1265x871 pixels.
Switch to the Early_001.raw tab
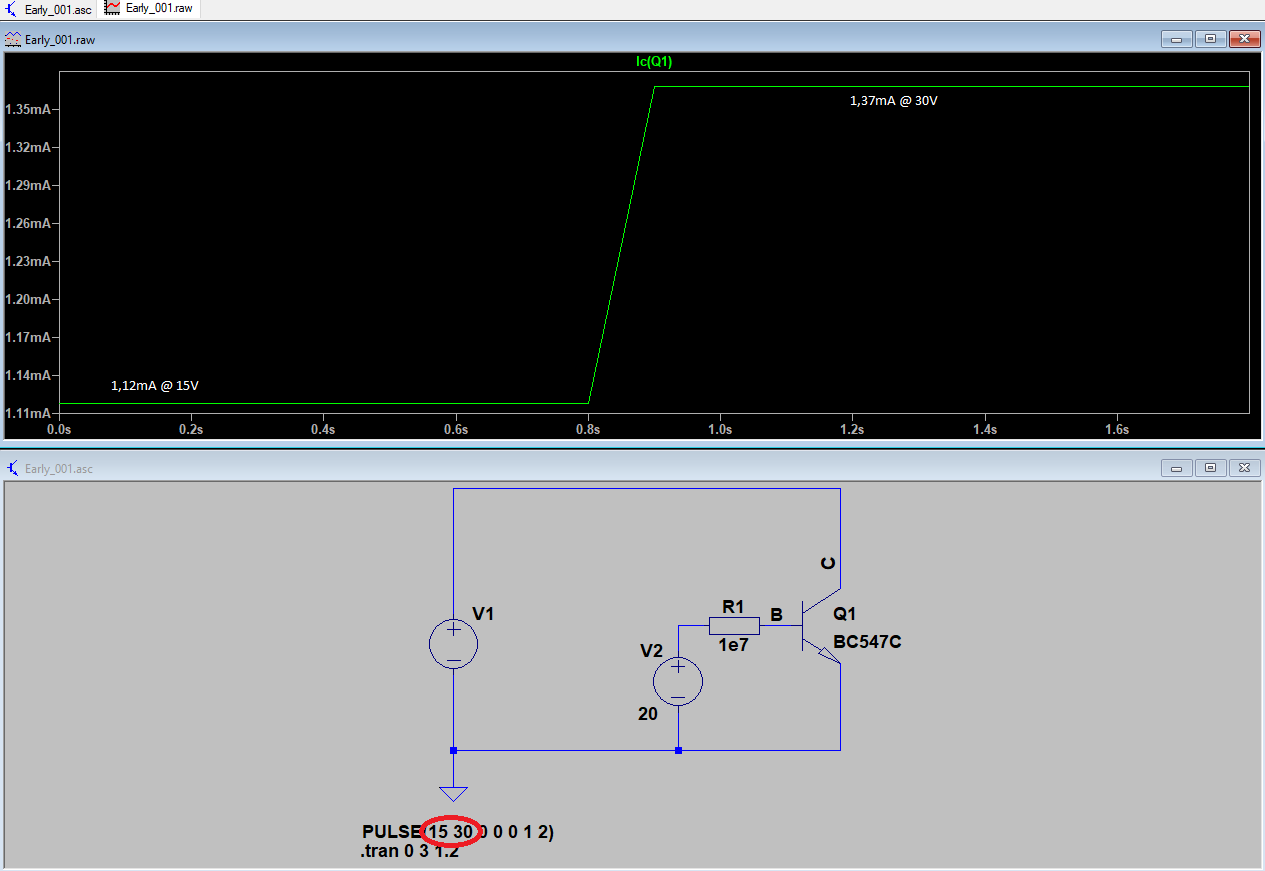[150, 9]
